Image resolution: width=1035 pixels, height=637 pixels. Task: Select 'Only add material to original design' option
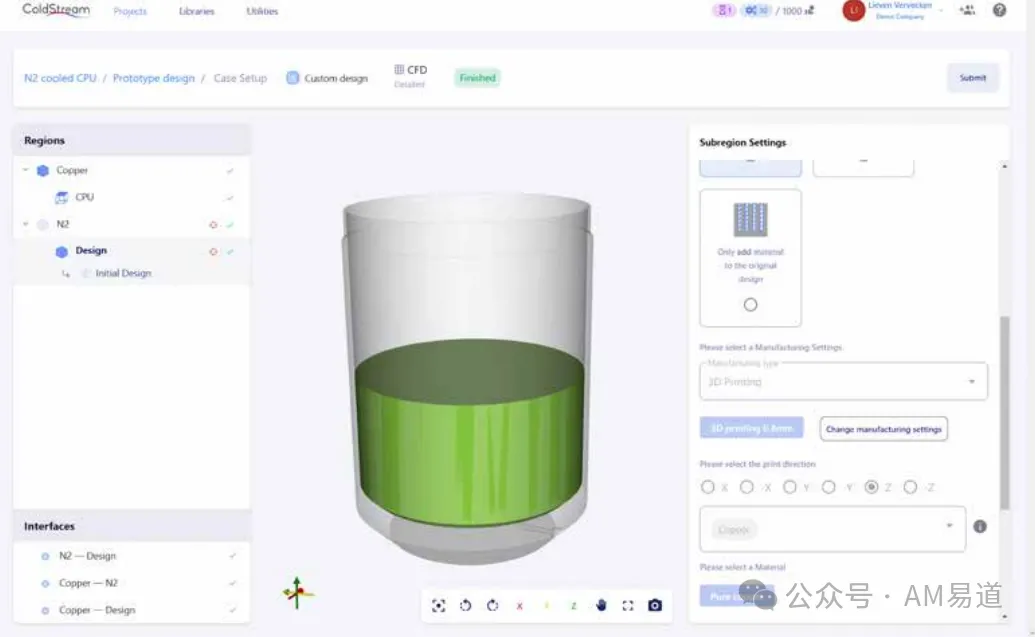tap(751, 305)
